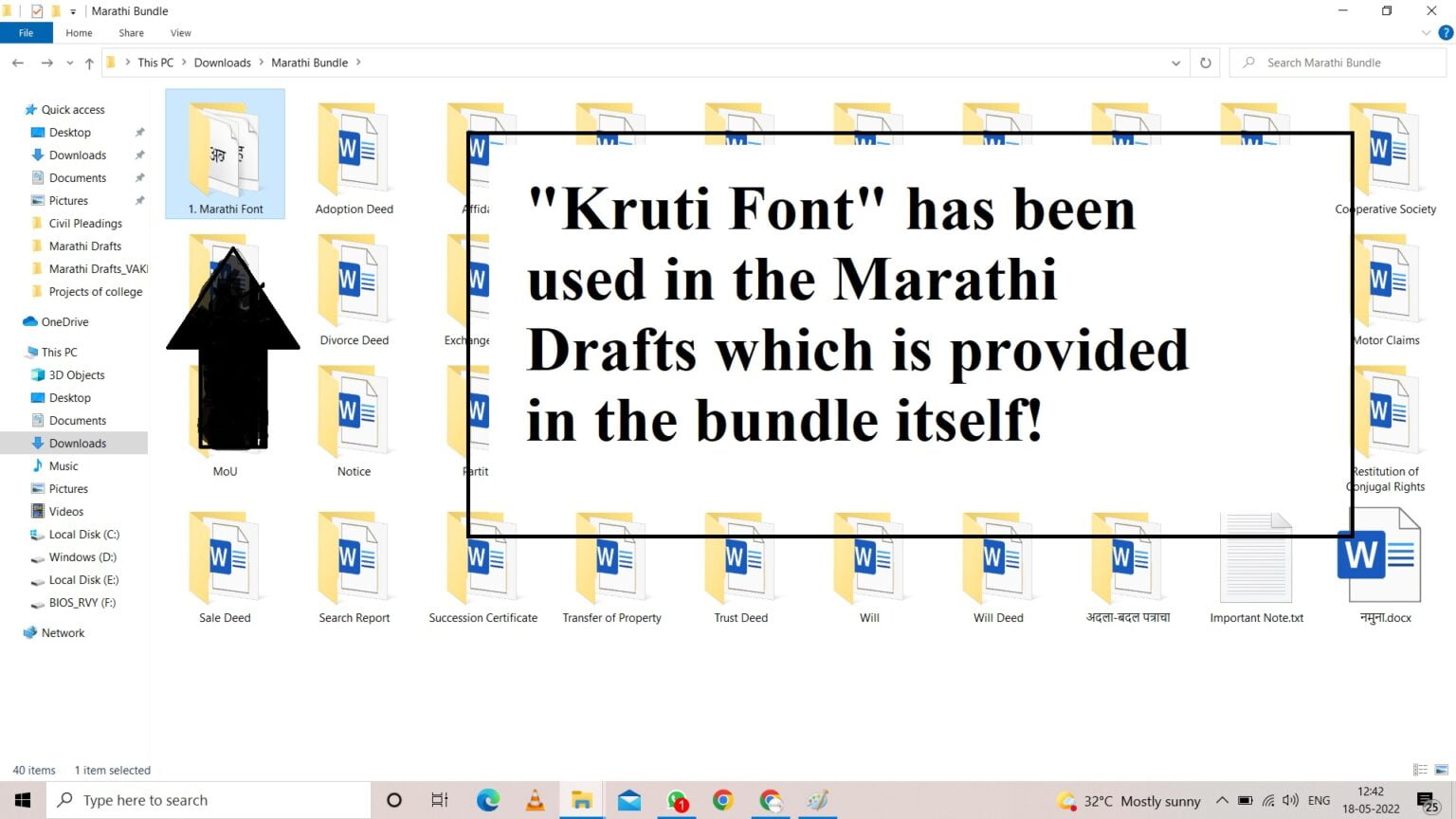Launch WhatsApp from the taskbar
Viewport: 1456px width, 819px height.
677,799
